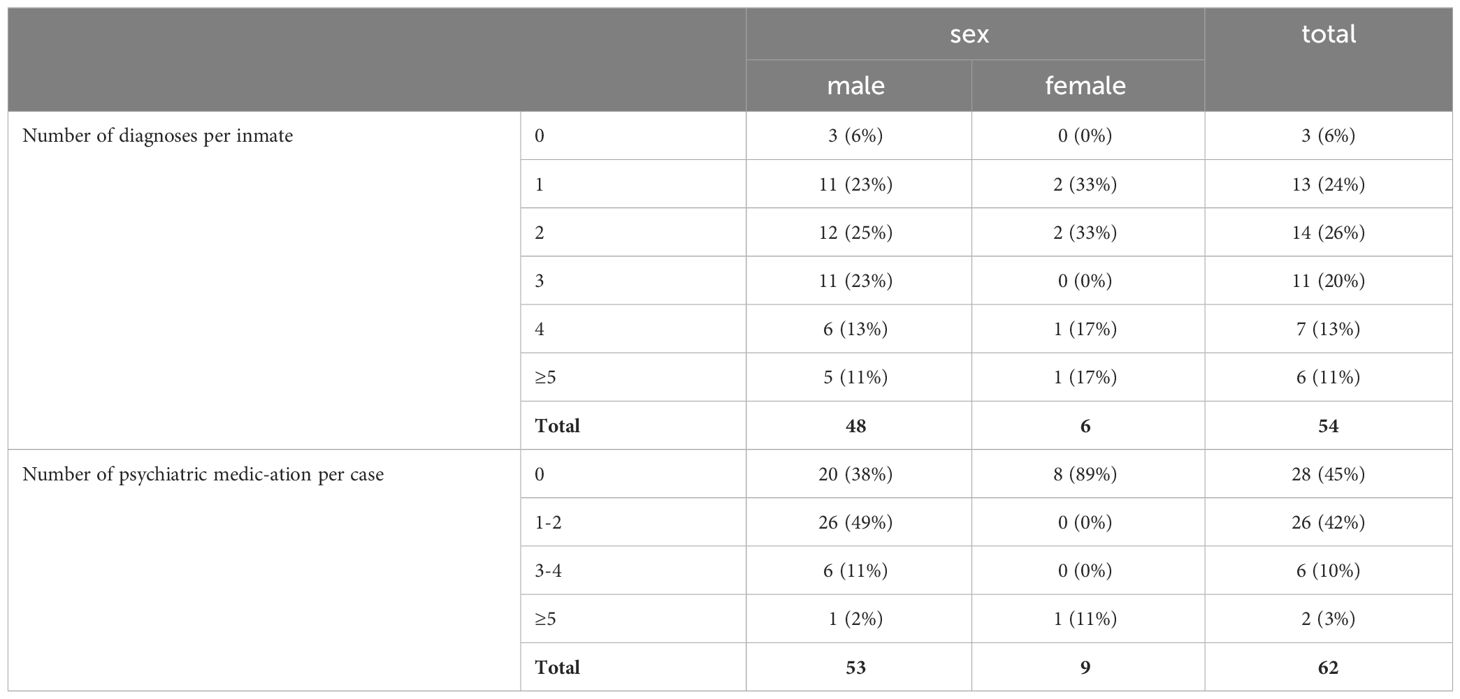Select the bold male total 48
1460x699 pixels.
pyautogui.click(x=856, y=426)
